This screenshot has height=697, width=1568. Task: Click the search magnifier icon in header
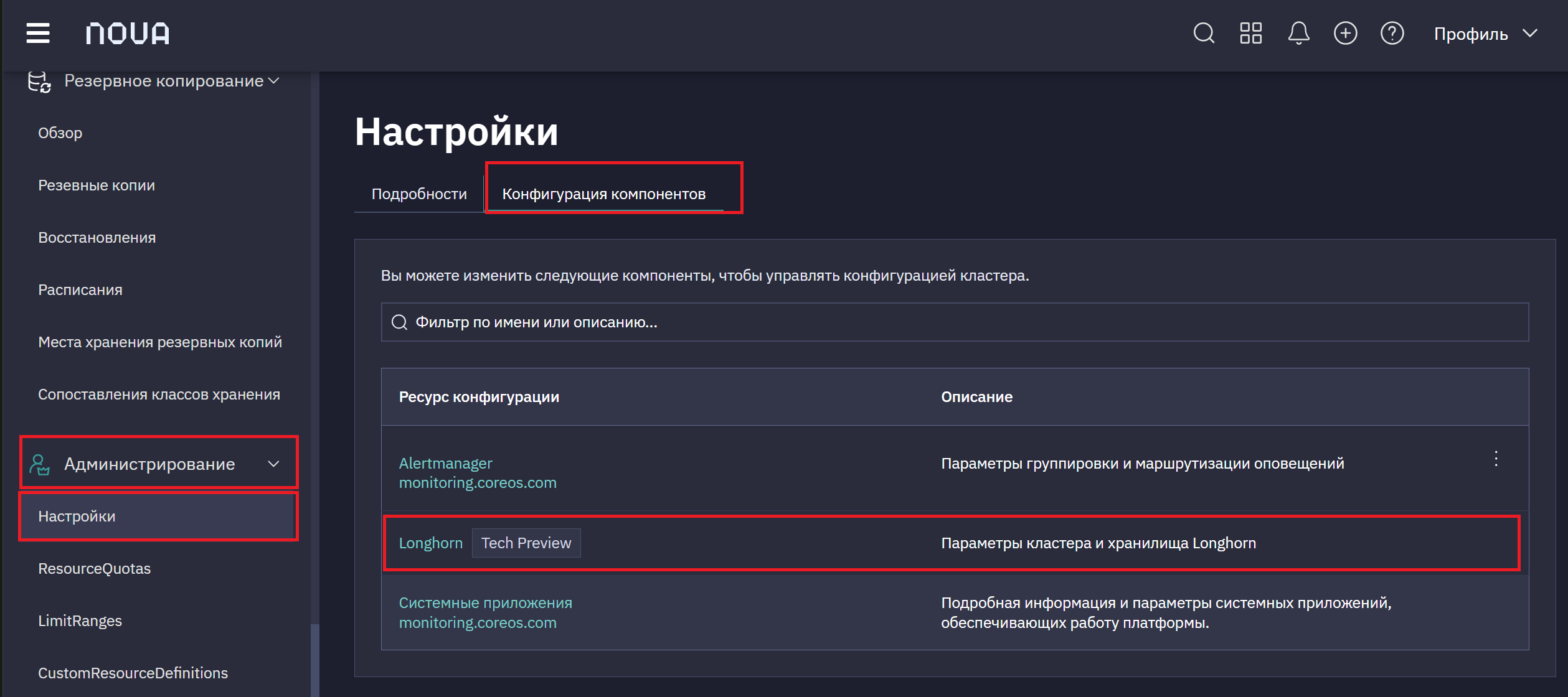click(x=1204, y=33)
